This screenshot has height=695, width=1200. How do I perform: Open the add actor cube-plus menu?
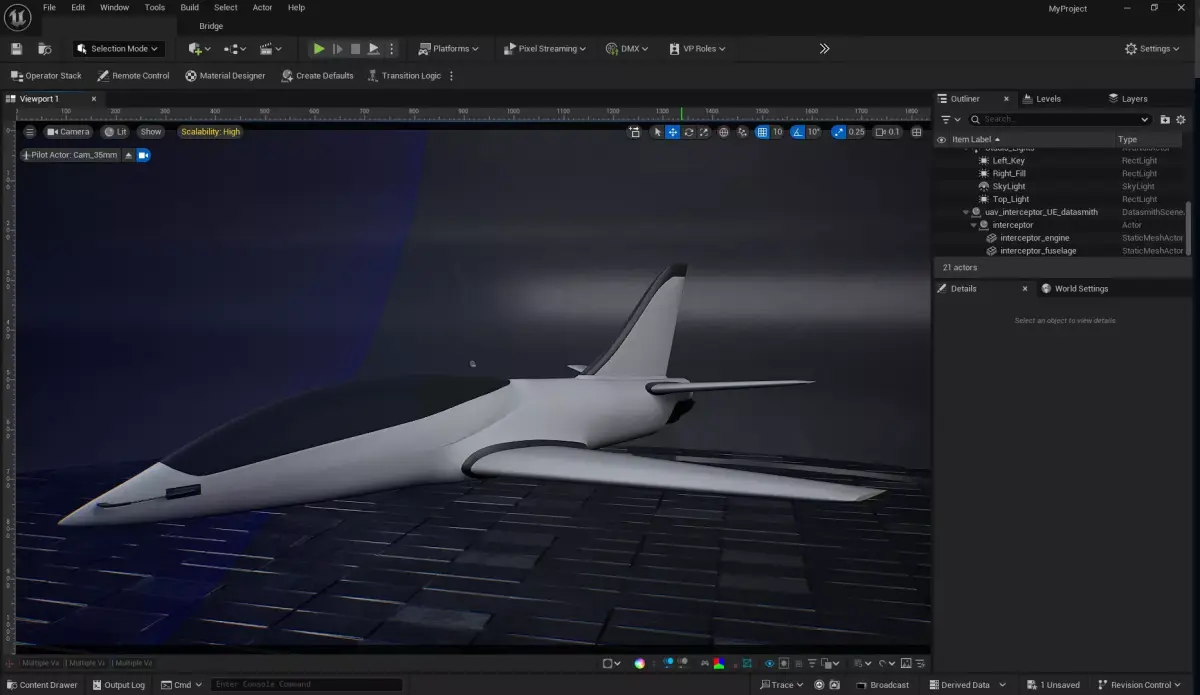(199, 48)
